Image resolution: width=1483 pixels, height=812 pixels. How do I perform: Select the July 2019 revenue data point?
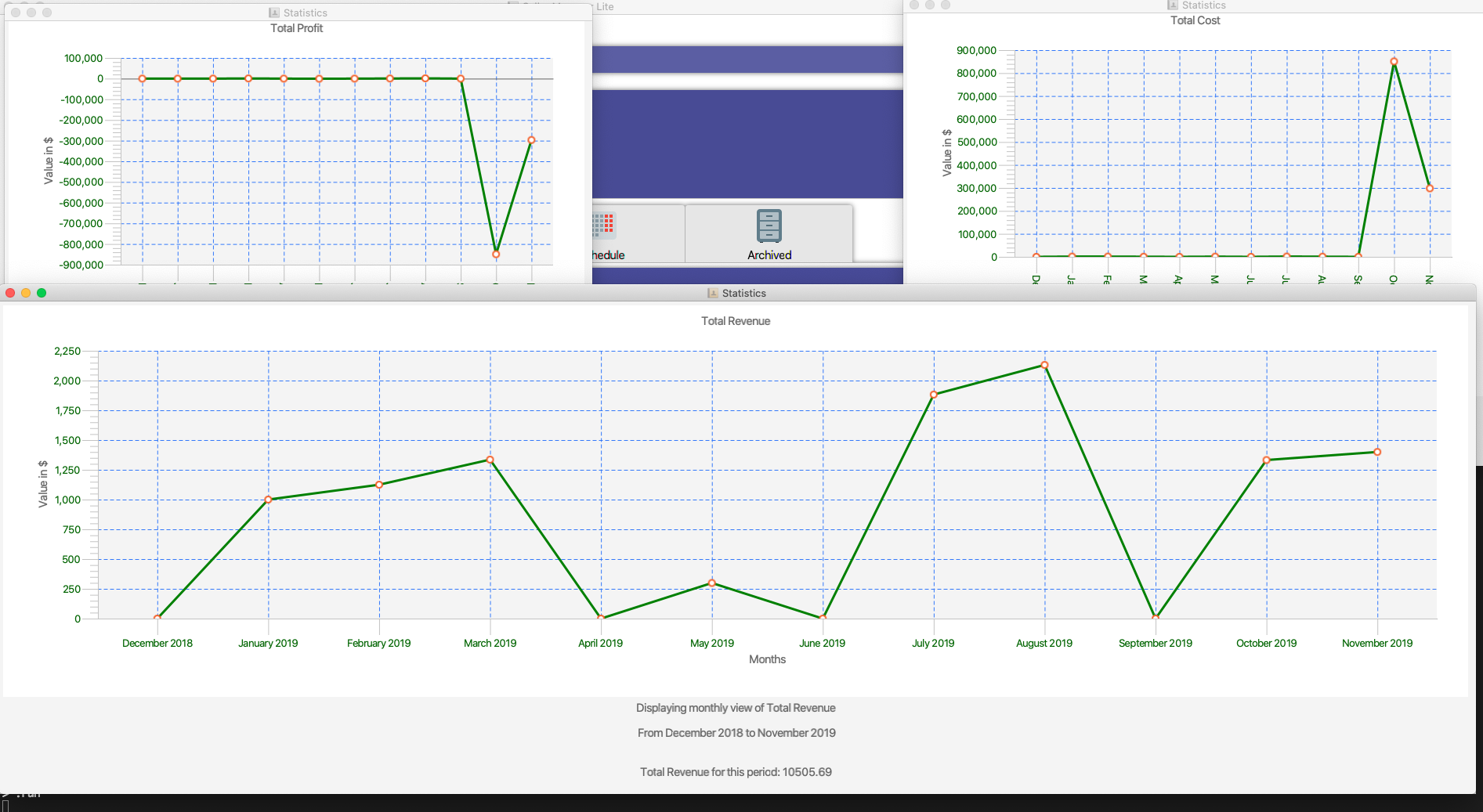click(x=934, y=395)
